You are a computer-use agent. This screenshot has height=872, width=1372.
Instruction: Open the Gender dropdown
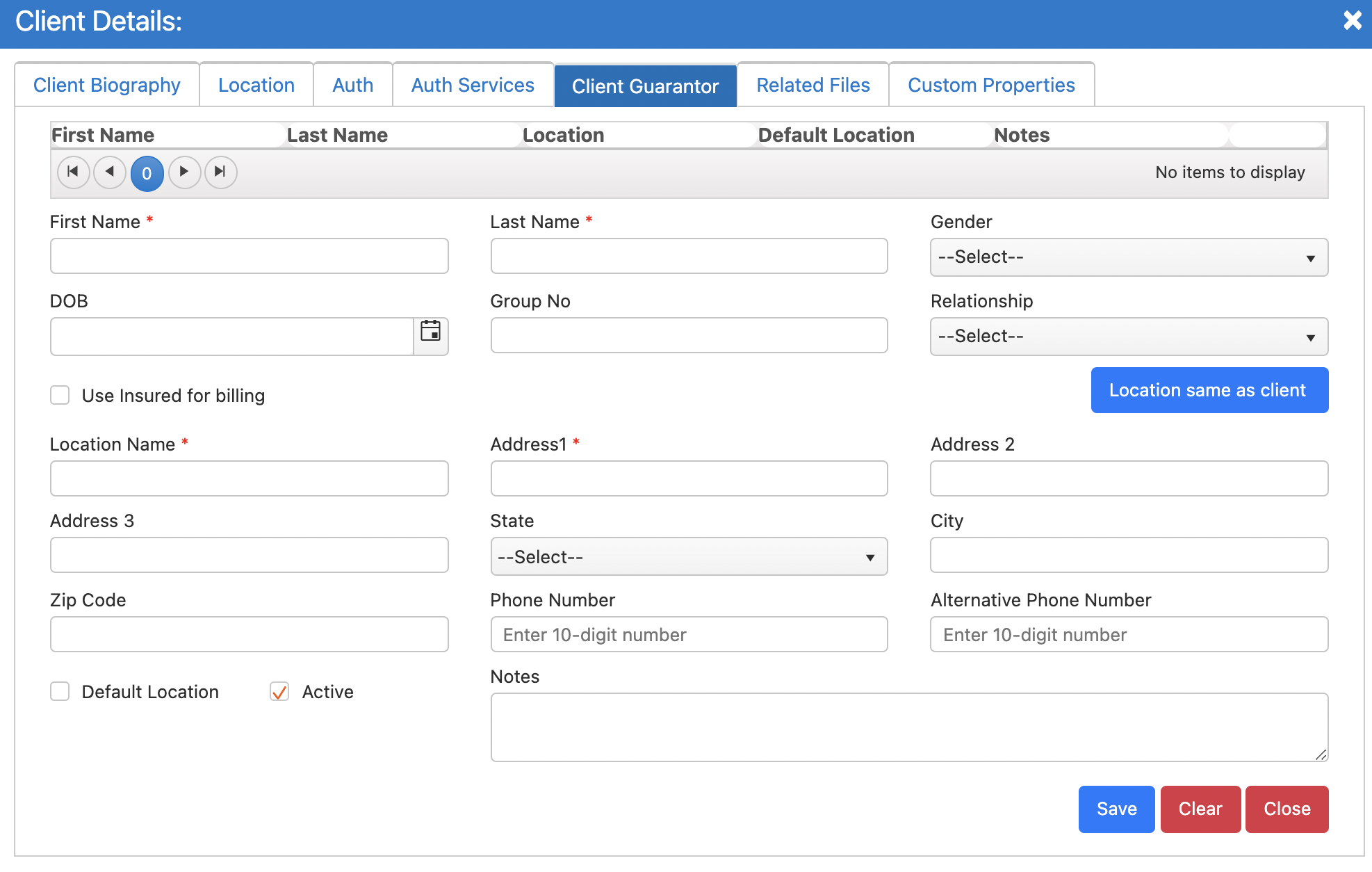(1128, 257)
